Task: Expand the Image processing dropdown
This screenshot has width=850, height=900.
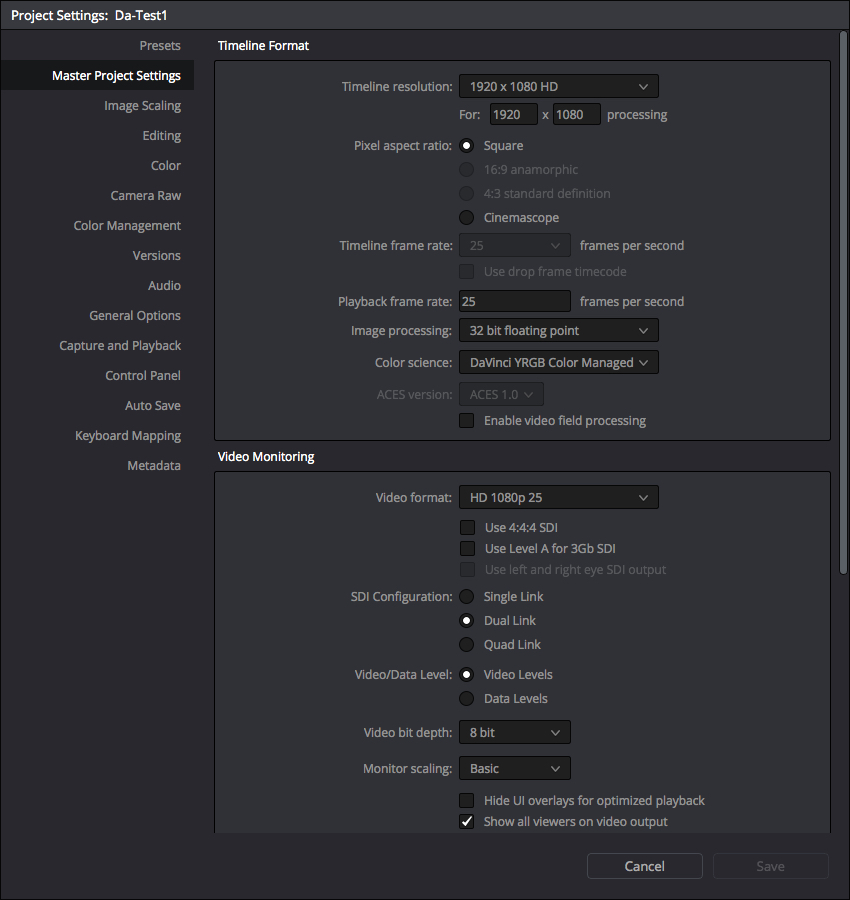Action: coord(558,331)
